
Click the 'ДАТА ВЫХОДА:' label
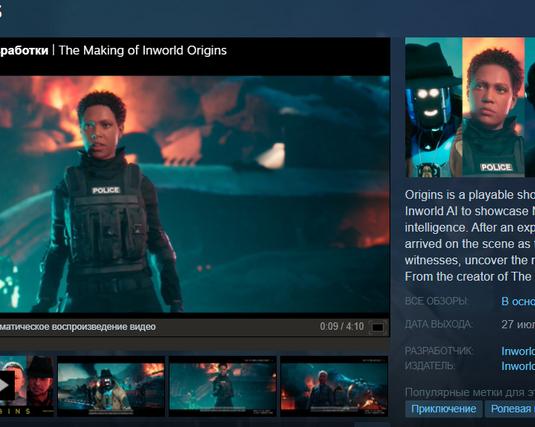pos(438,324)
